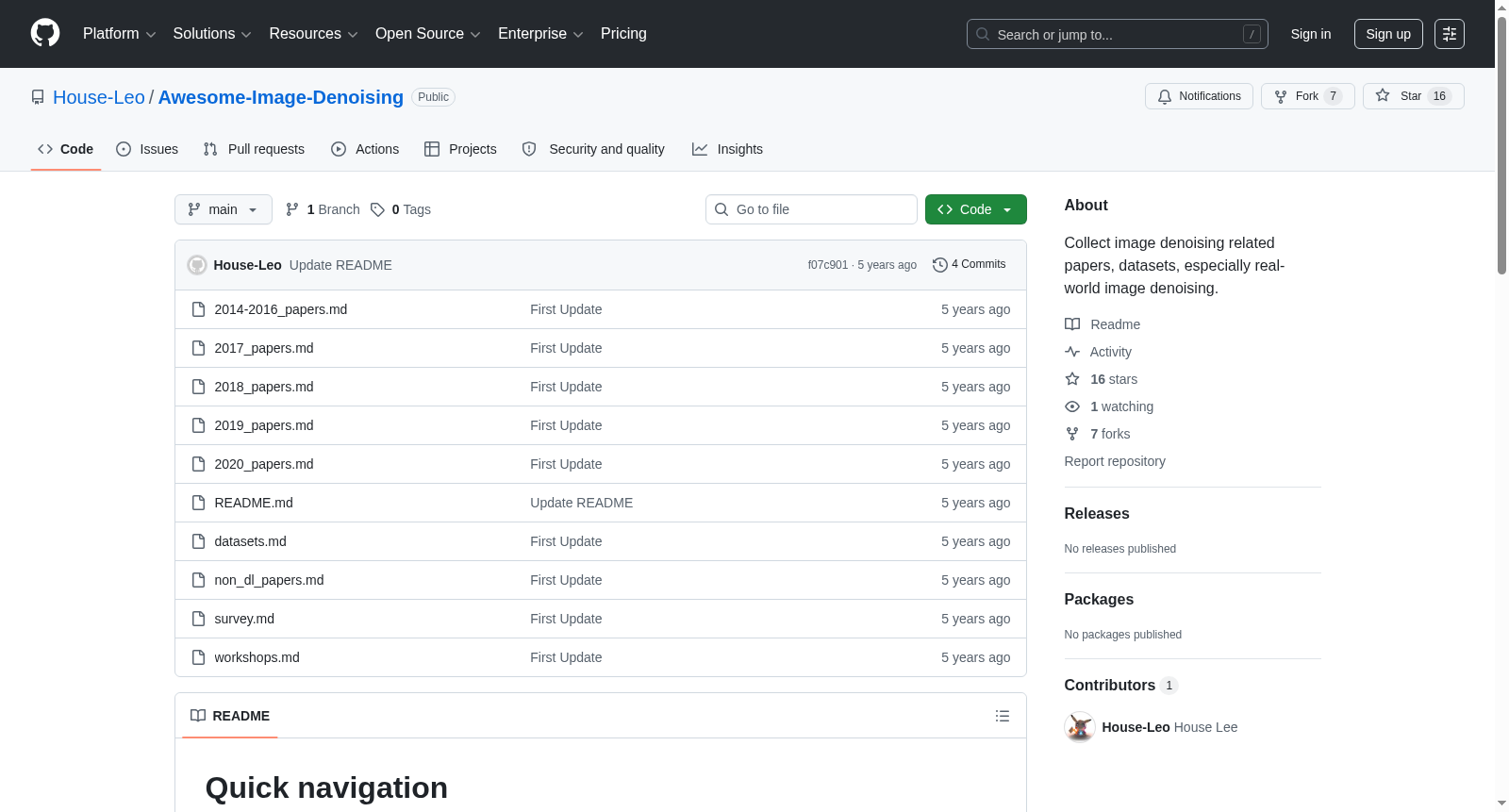Open the Security and quality tab
1509x812 pixels.
tap(593, 149)
